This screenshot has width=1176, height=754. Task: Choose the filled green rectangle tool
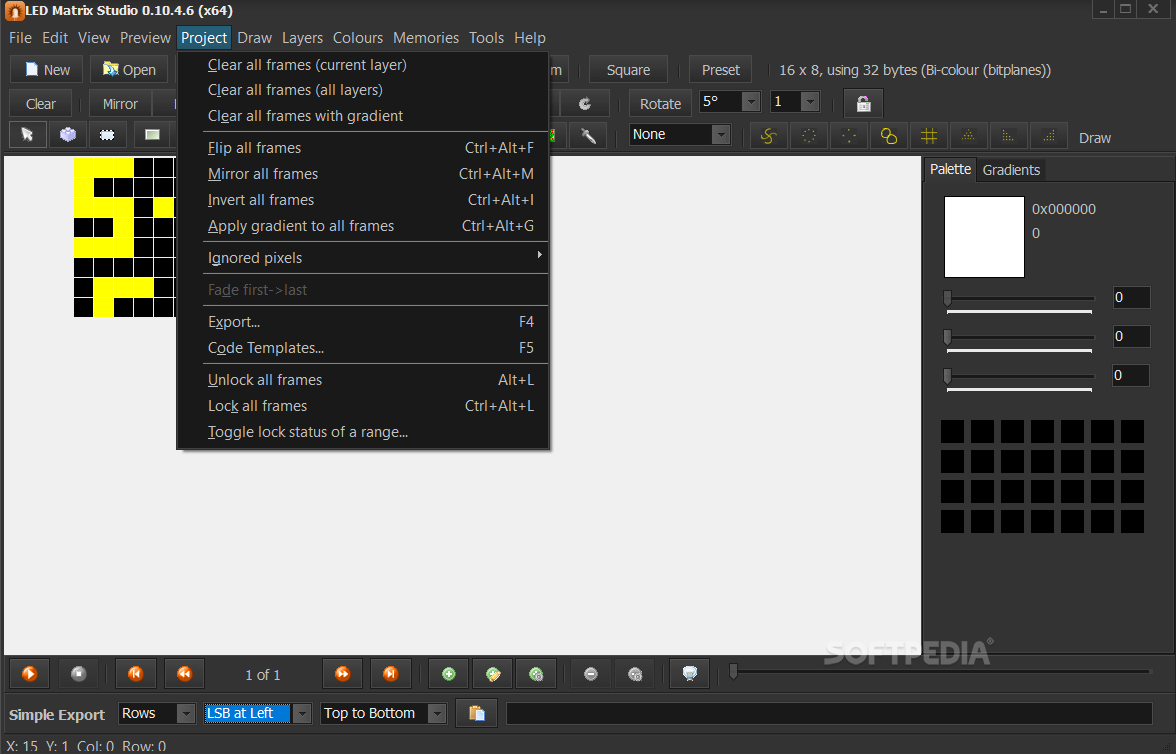tap(152, 135)
